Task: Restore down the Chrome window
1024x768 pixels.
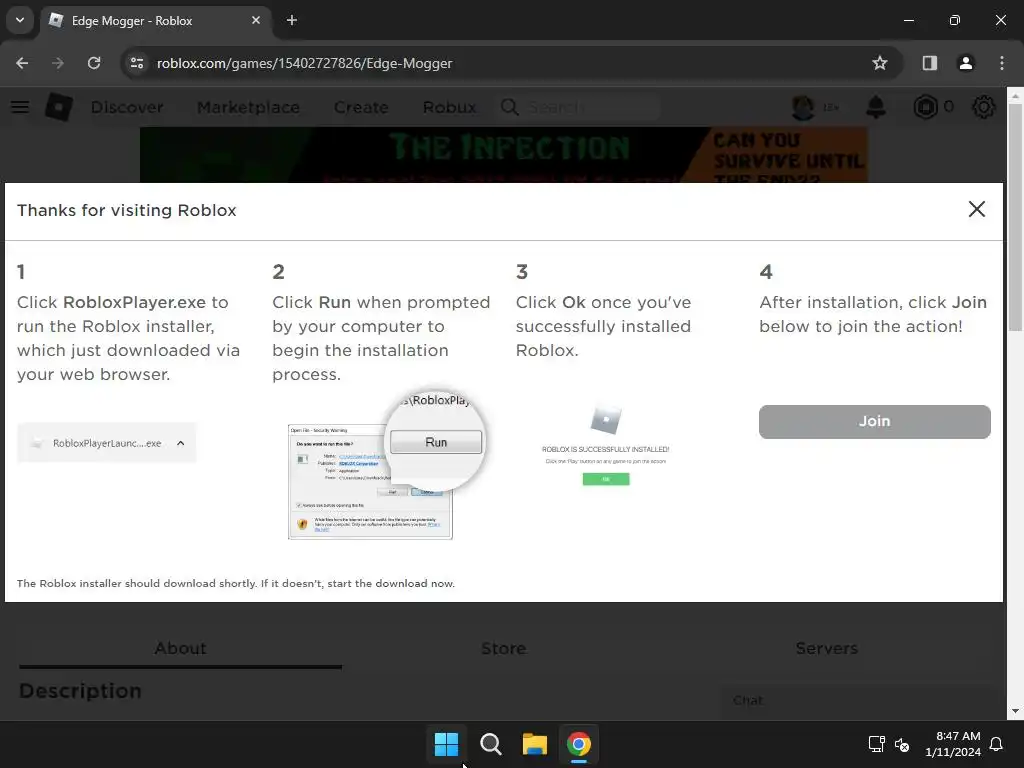Action: coord(955,20)
